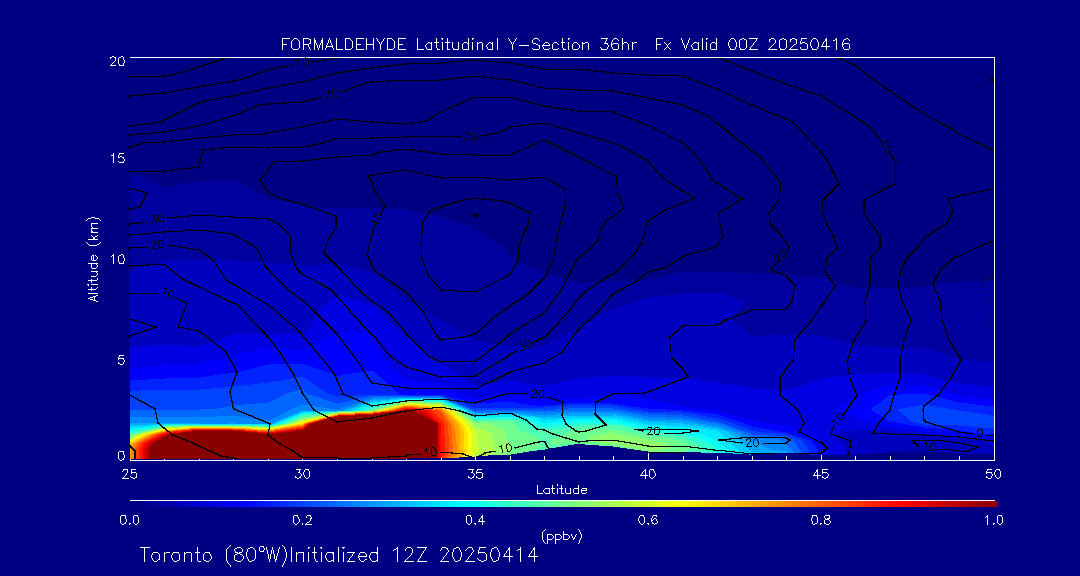Click the 'Latitude' horizontal axis label
Image resolution: width=1080 pixels, height=576 pixels.
point(562,490)
